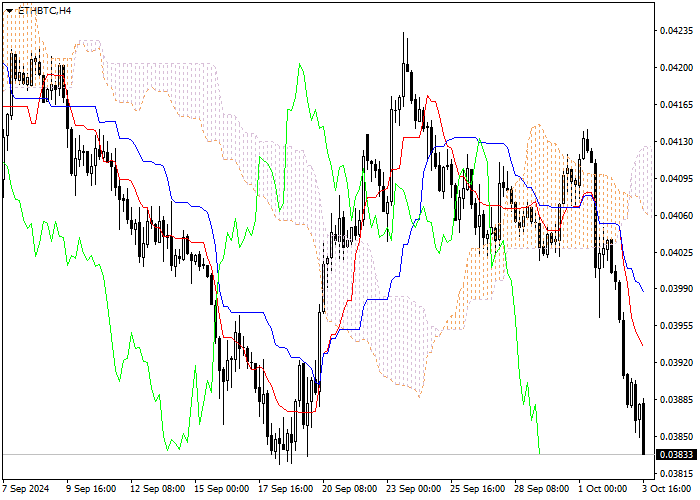Select the 0.04165 price axis label
700x500 pixels.
pos(677,104)
